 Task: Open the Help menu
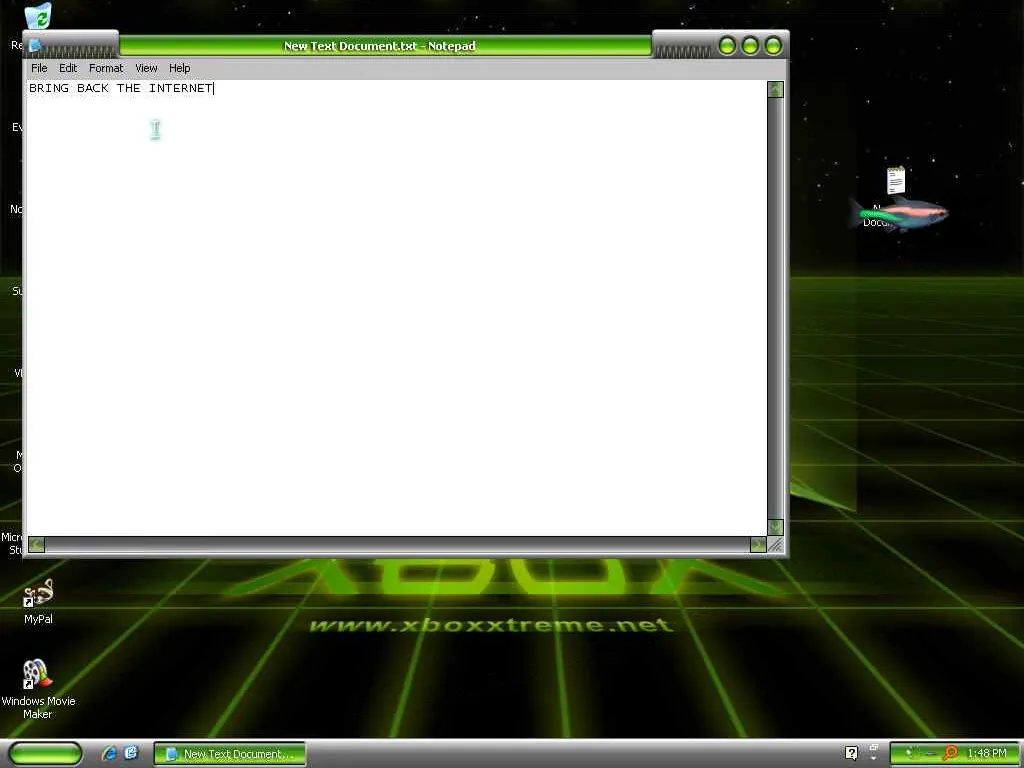(180, 68)
